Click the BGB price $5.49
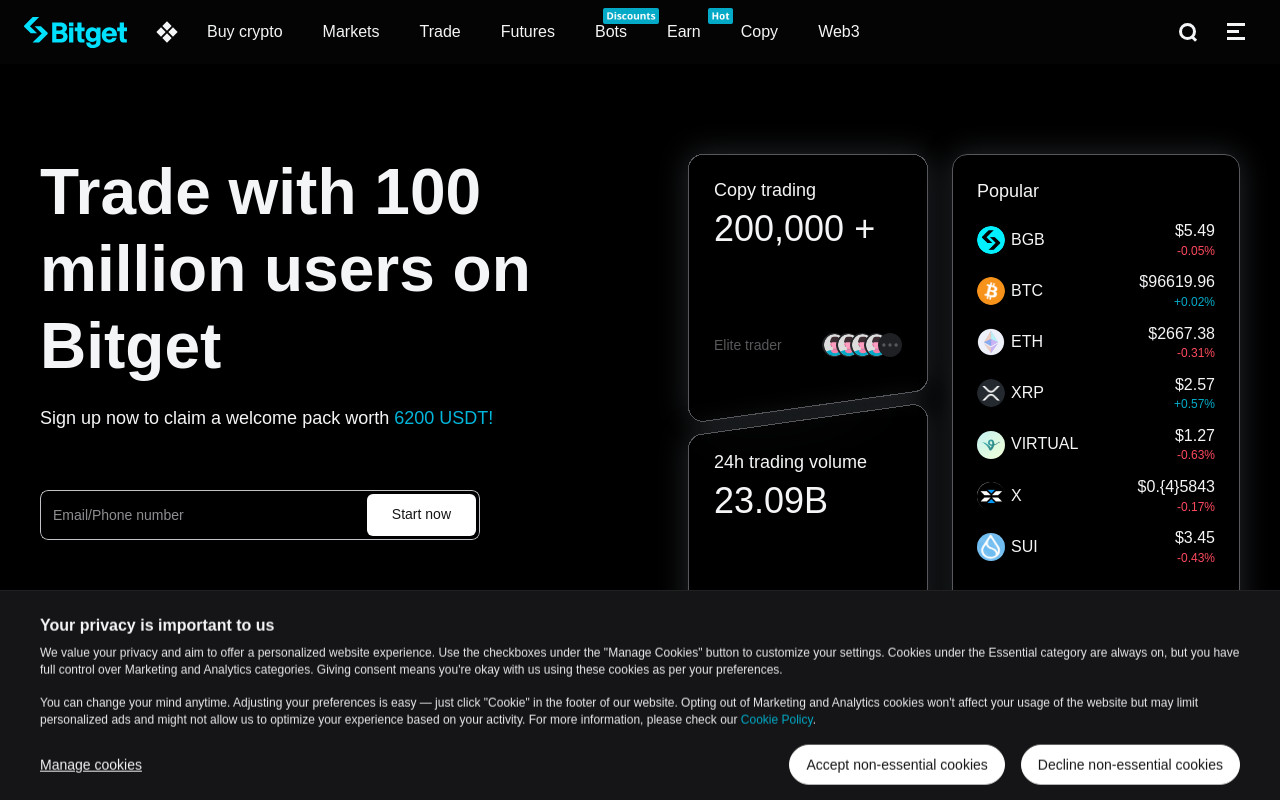 pyautogui.click(x=1195, y=231)
